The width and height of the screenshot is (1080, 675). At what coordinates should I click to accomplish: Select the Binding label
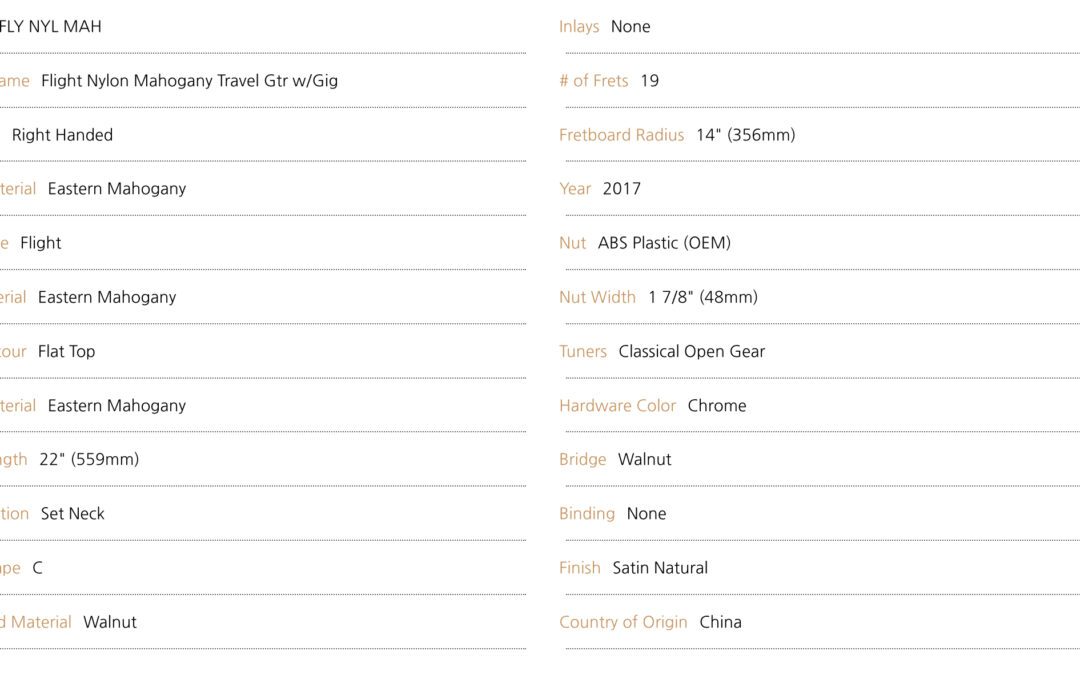point(587,514)
